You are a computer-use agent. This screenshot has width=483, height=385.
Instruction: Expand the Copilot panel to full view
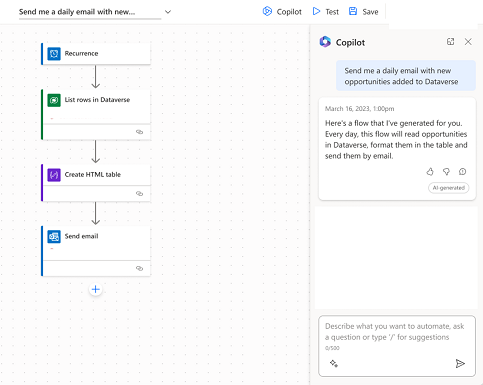(x=450, y=42)
